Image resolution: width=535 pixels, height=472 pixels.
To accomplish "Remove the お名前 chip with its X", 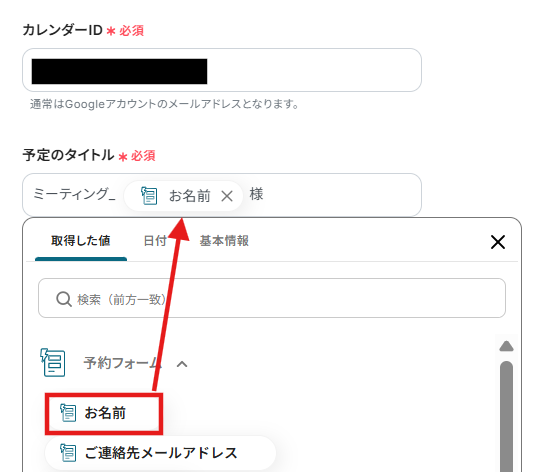I will (227, 196).
